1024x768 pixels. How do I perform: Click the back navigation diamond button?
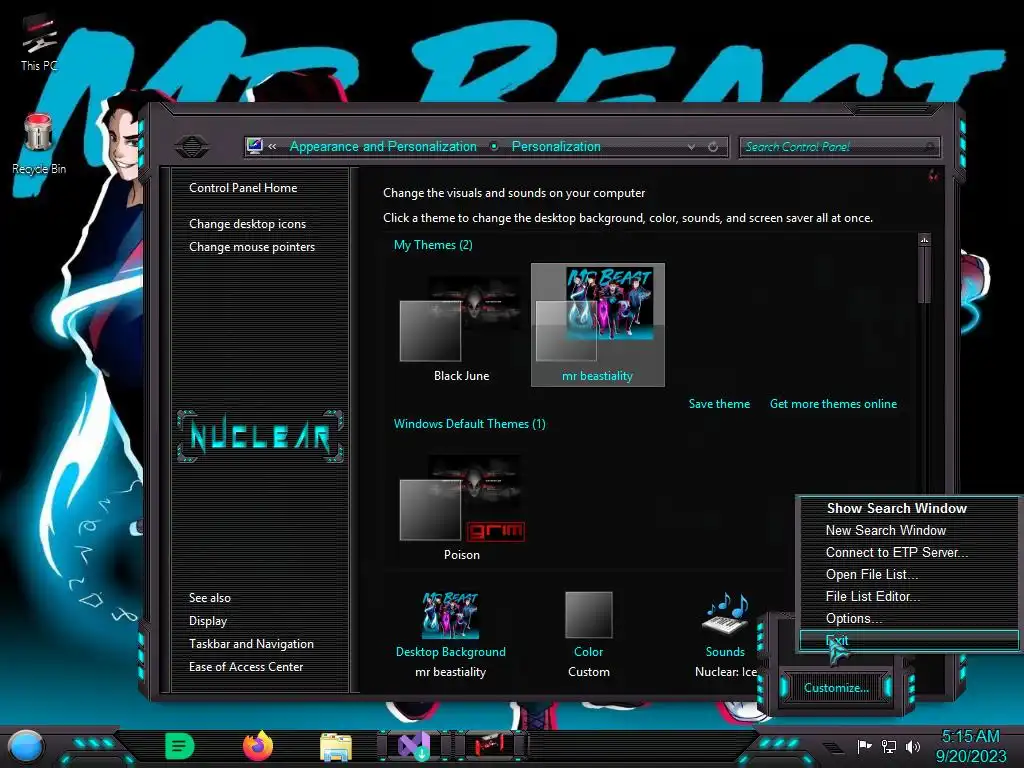[x=192, y=146]
